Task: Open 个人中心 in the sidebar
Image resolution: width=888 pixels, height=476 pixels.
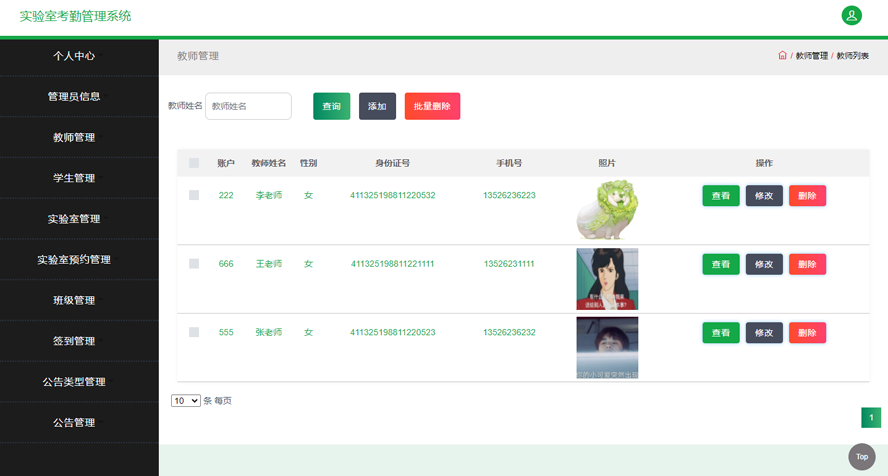Action: coord(74,56)
